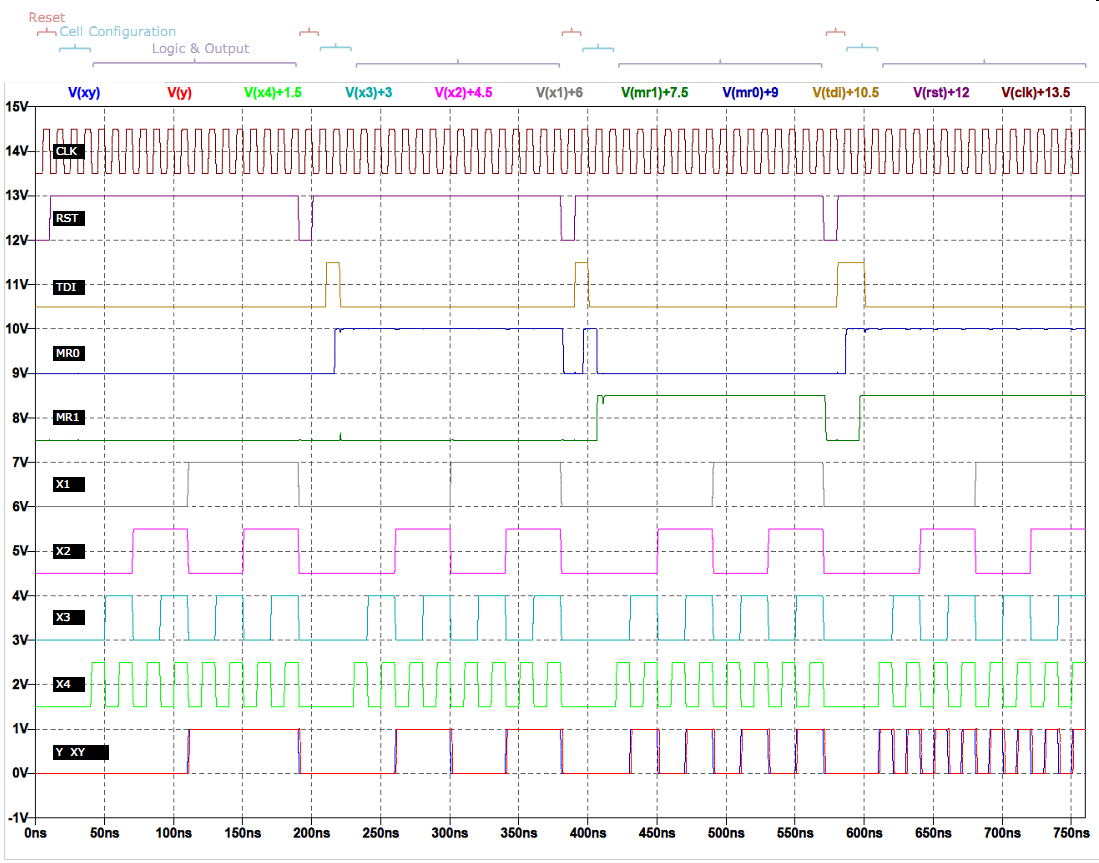Image resolution: width=1099 pixels, height=863 pixels.
Task: Click the V(clk)+13.5 trace label
Action: [x=1036, y=92]
